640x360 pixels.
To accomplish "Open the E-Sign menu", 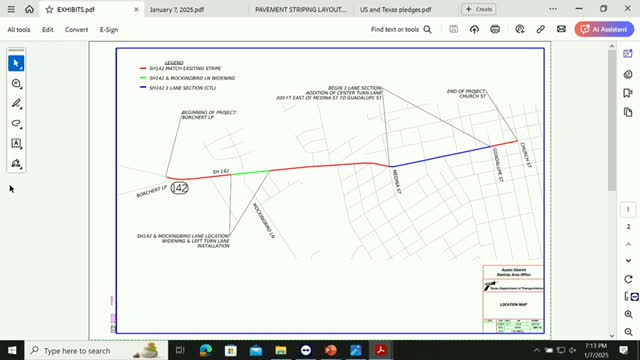I will click(x=109, y=29).
